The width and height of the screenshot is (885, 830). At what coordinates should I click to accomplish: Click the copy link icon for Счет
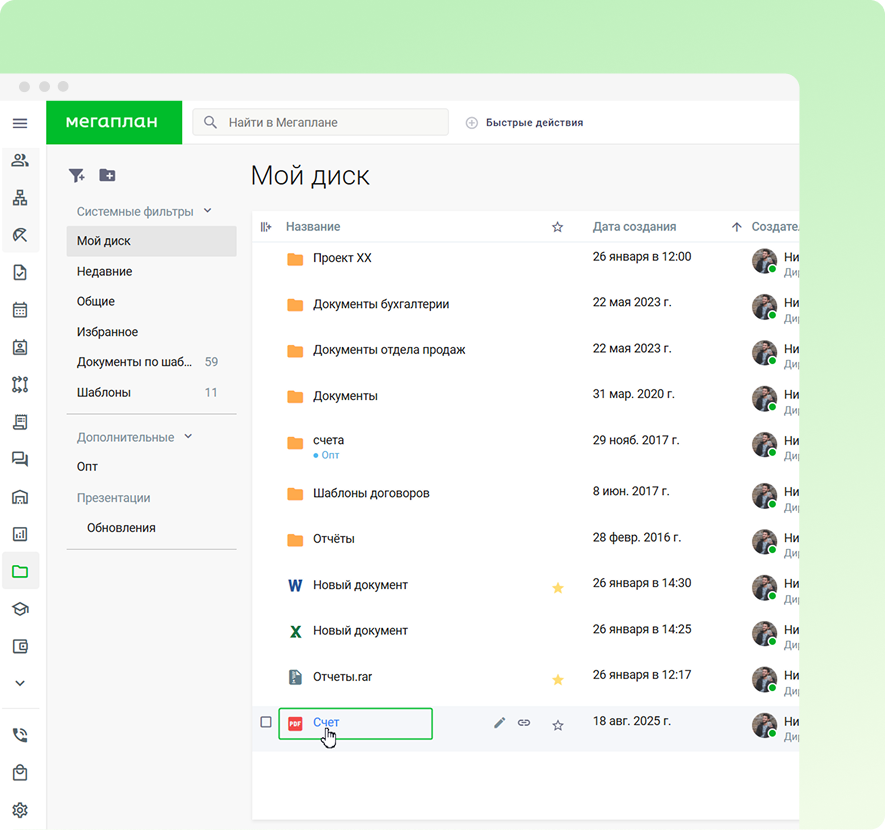click(x=524, y=723)
